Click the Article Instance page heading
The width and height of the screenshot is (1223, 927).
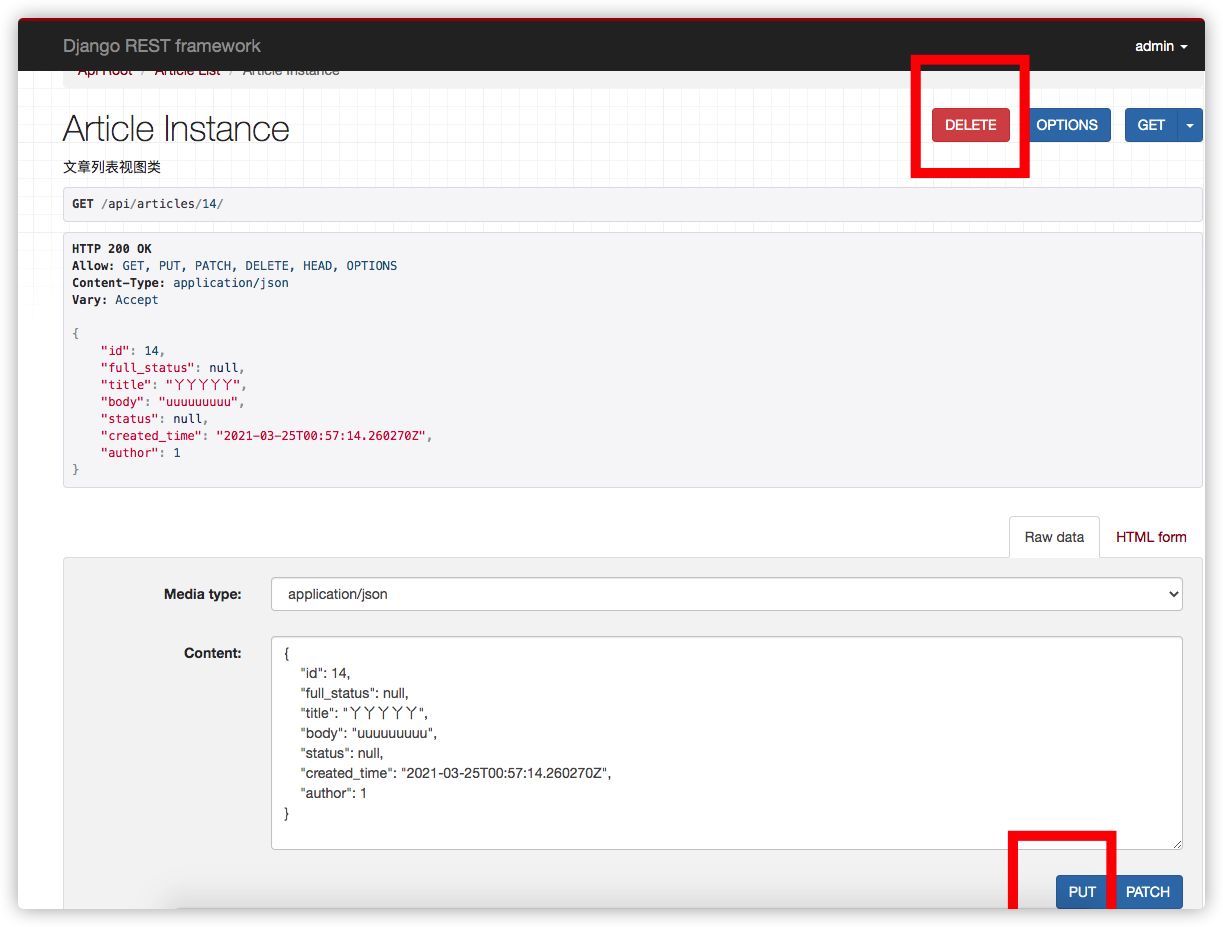(176, 129)
